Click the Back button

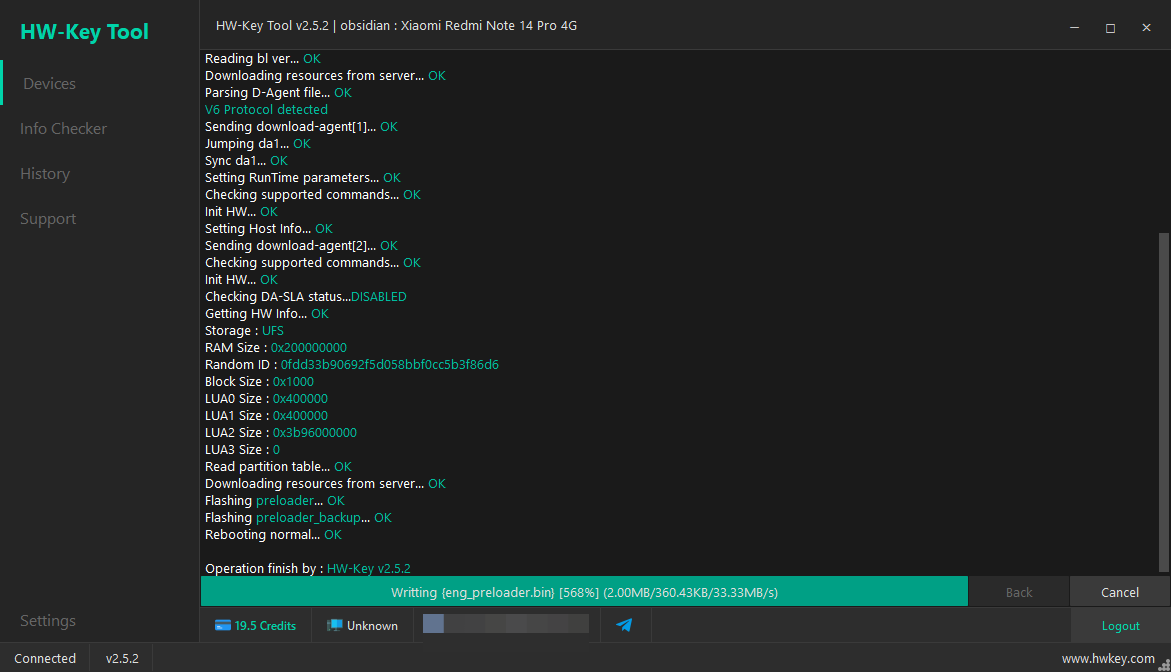pyautogui.click(x=1019, y=592)
